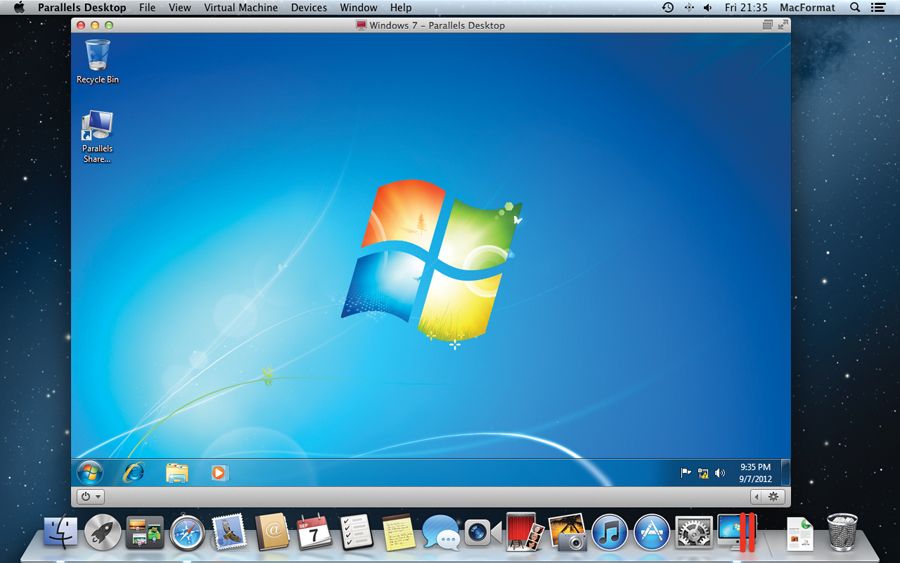Open Contacts from the Dock
Screen dimensions: 900x563
click(x=272, y=531)
